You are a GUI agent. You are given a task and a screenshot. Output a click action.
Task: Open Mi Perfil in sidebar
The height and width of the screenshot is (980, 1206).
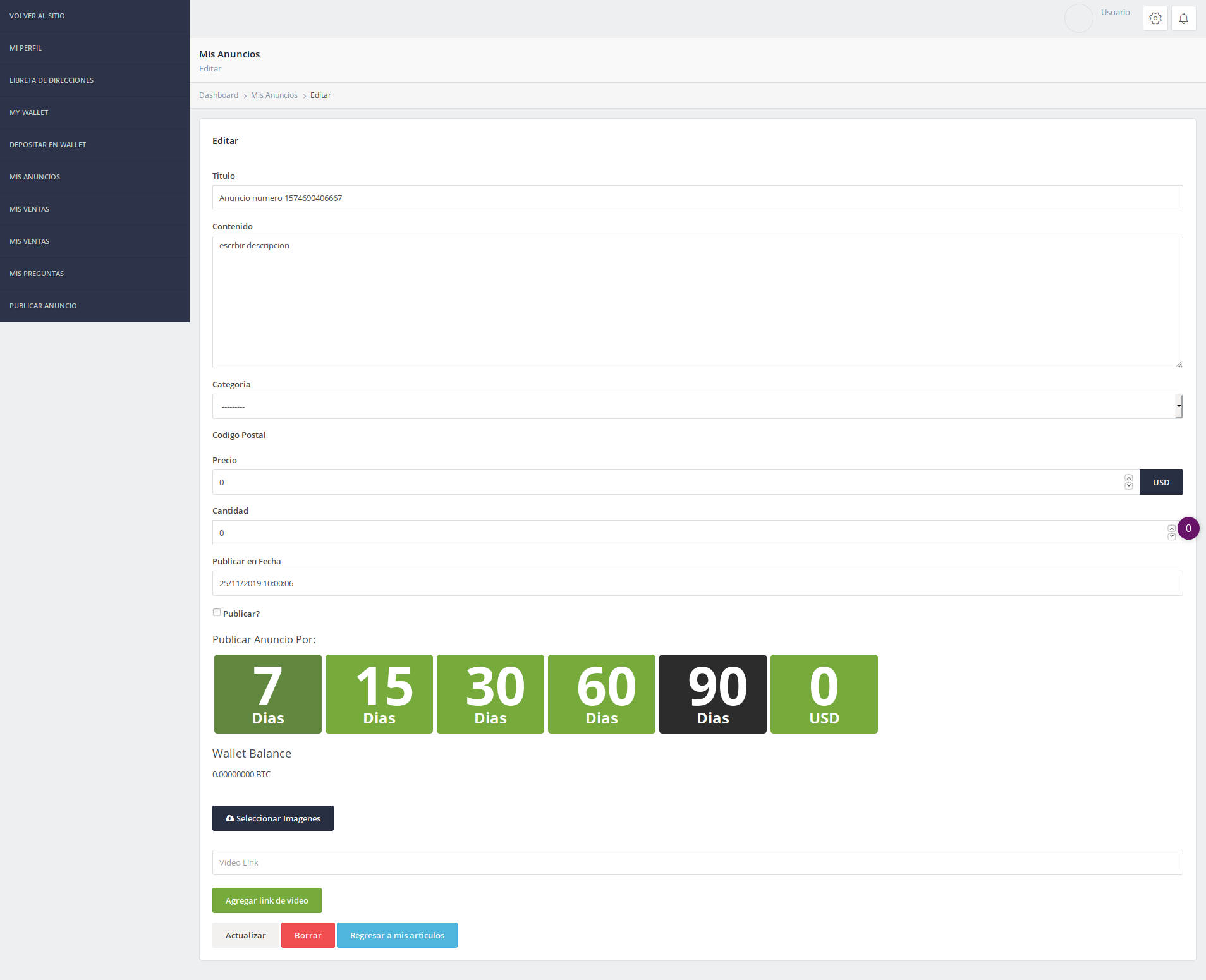[x=95, y=48]
